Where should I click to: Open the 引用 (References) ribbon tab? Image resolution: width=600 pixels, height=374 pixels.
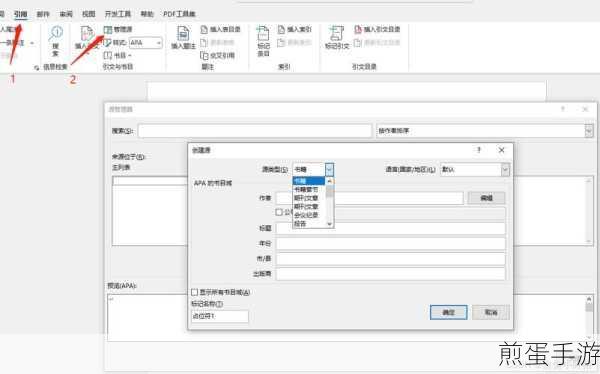click(x=21, y=14)
